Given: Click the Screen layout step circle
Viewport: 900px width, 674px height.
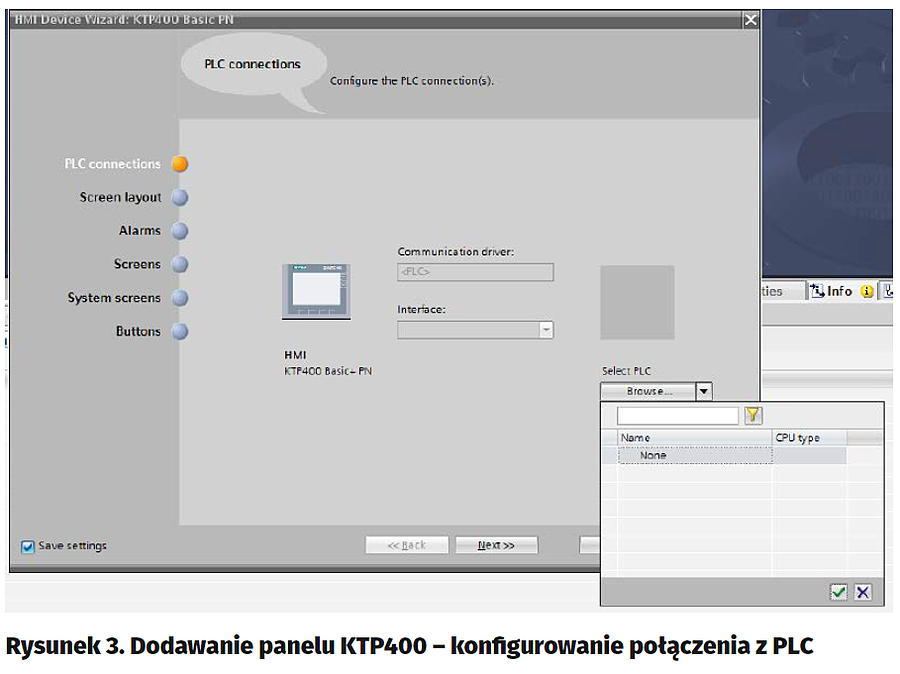Looking at the screenshot, I should (180, 198).
